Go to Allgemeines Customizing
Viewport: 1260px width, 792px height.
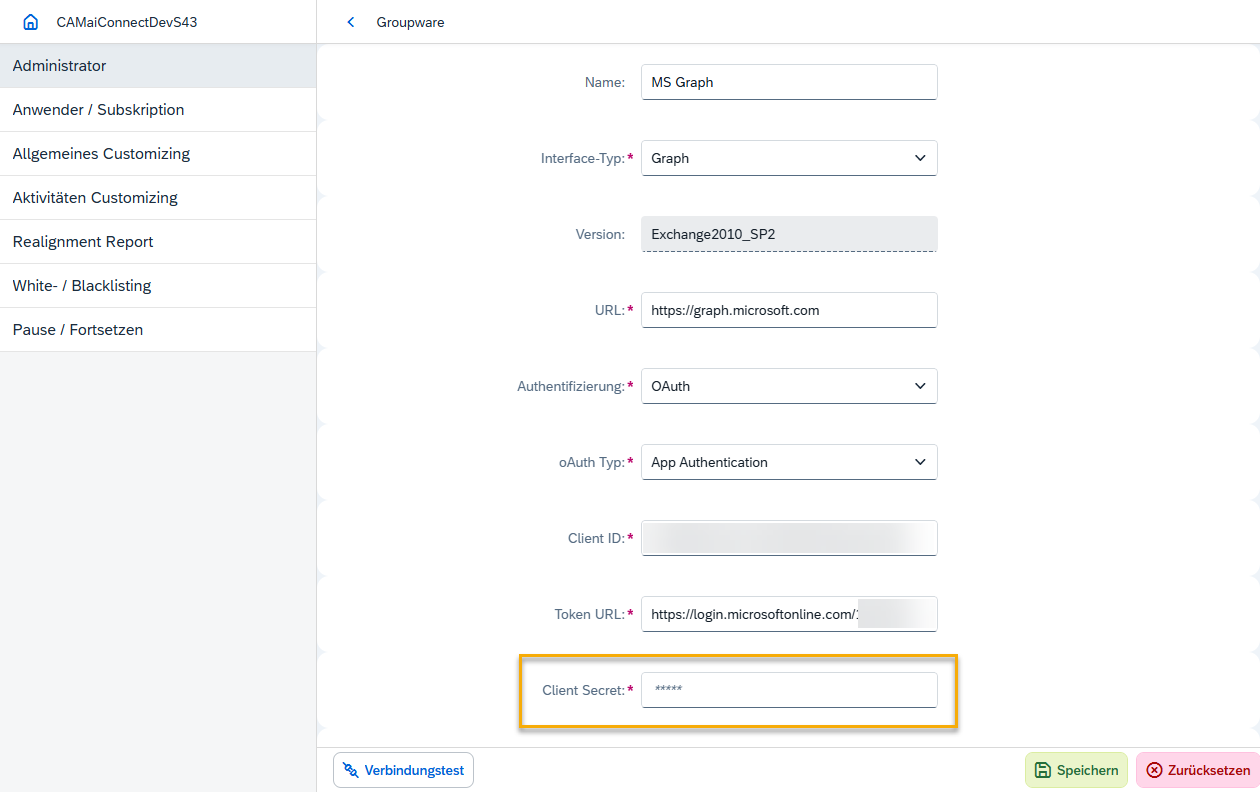point(158,154)
